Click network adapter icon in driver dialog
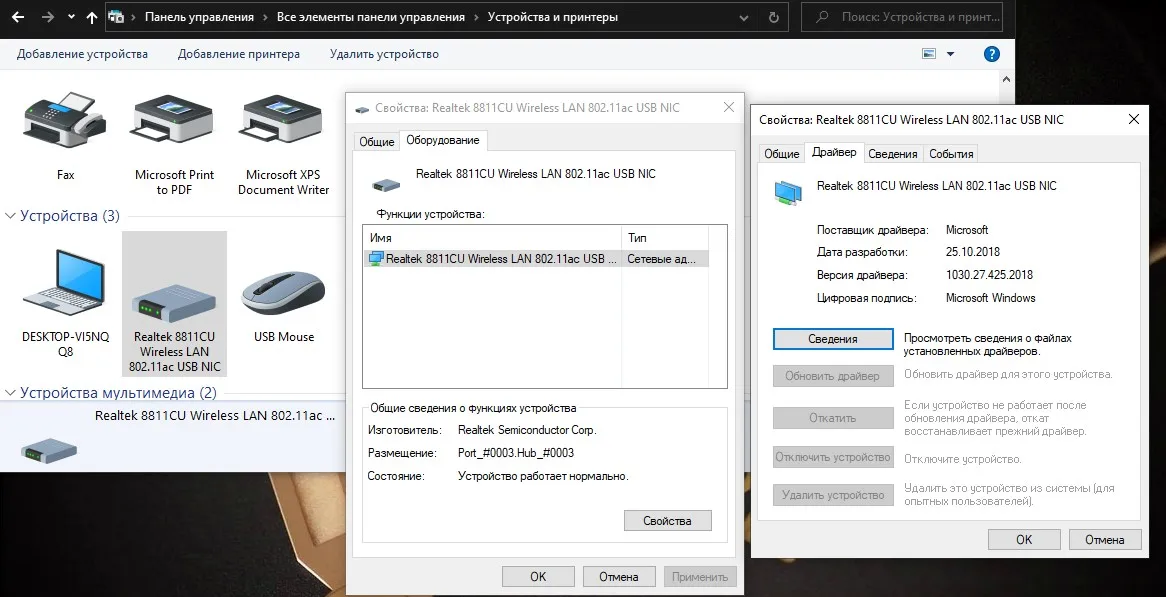Viewport: 1166px width, 597px height. (x=788, y=193)
